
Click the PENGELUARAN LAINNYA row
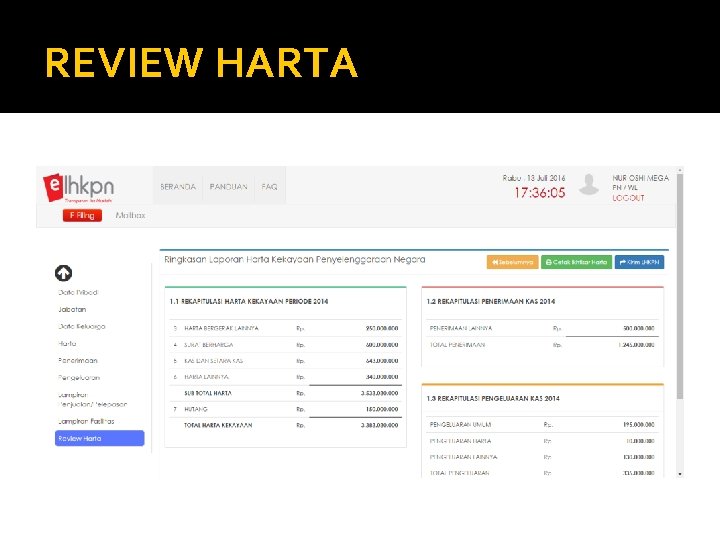pos(542,457)
